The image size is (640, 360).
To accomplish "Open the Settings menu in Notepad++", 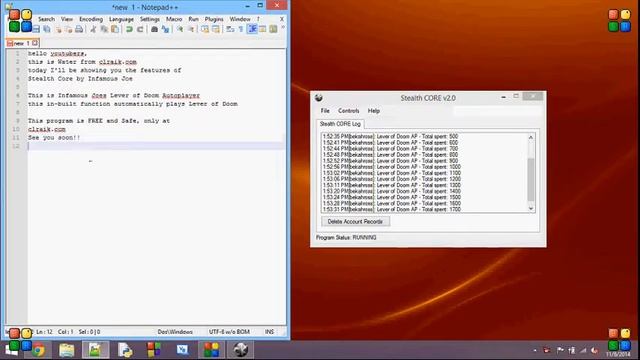I will (x=149, y=19).
